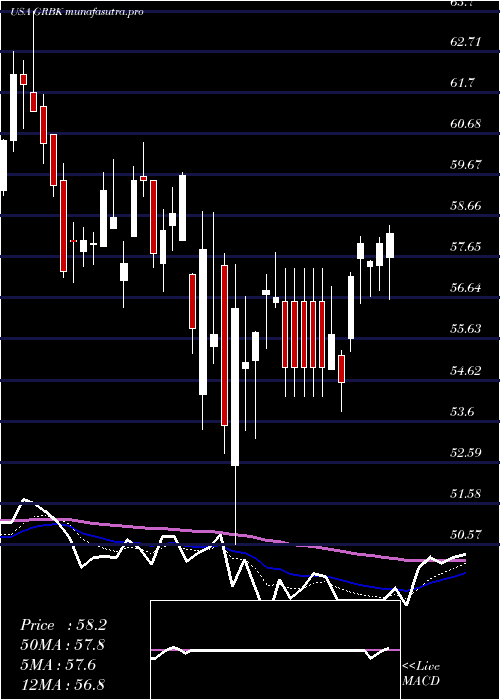Click the 5MA : 57.6 readout
This screenshot has height=700, width=500.
[x=58, y=665]
